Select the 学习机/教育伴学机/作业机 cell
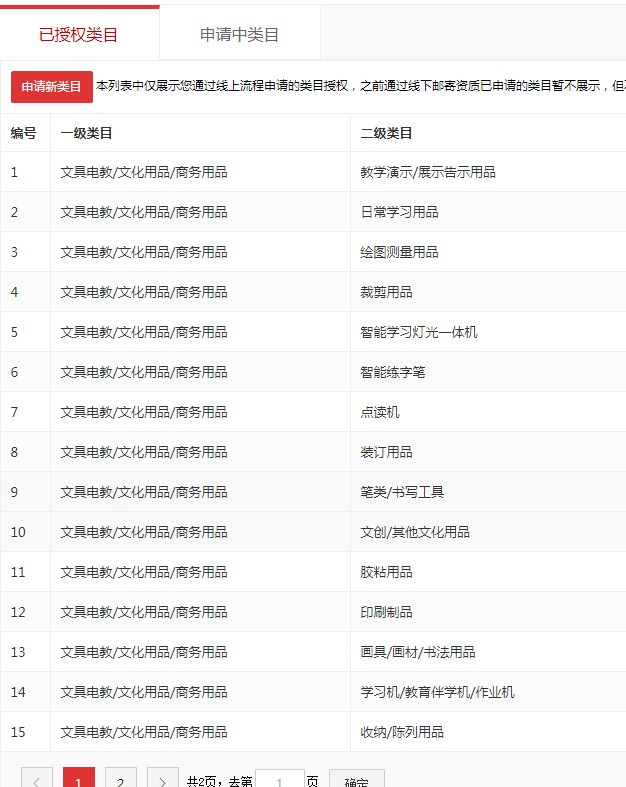The height and width of the screenshot is (787, 626). point(488,692)
